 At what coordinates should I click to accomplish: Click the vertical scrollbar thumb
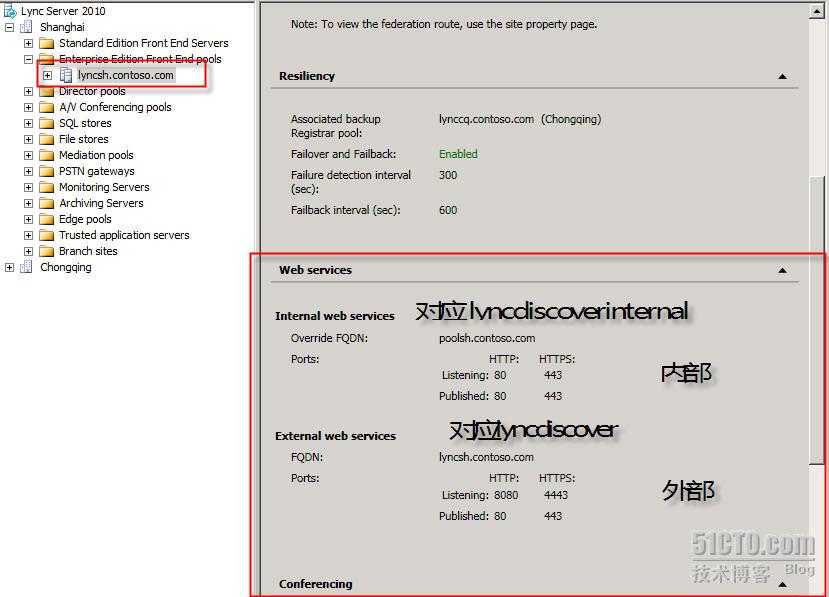(x=817, y=320)
